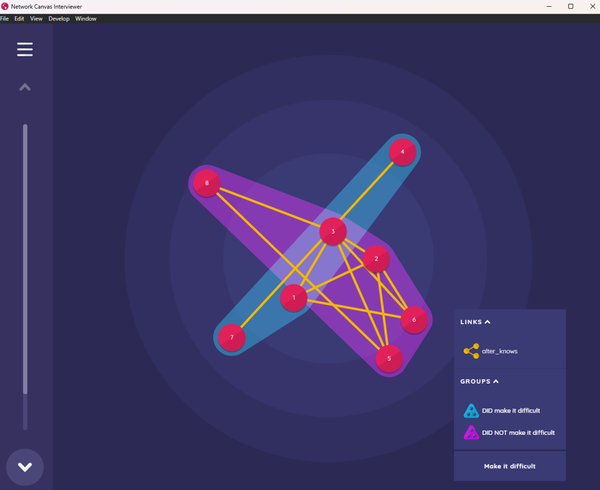This screenshot has height=490, width=600.
Task: Toggle DID NOT make it difficult group
Action: [510, 432]
